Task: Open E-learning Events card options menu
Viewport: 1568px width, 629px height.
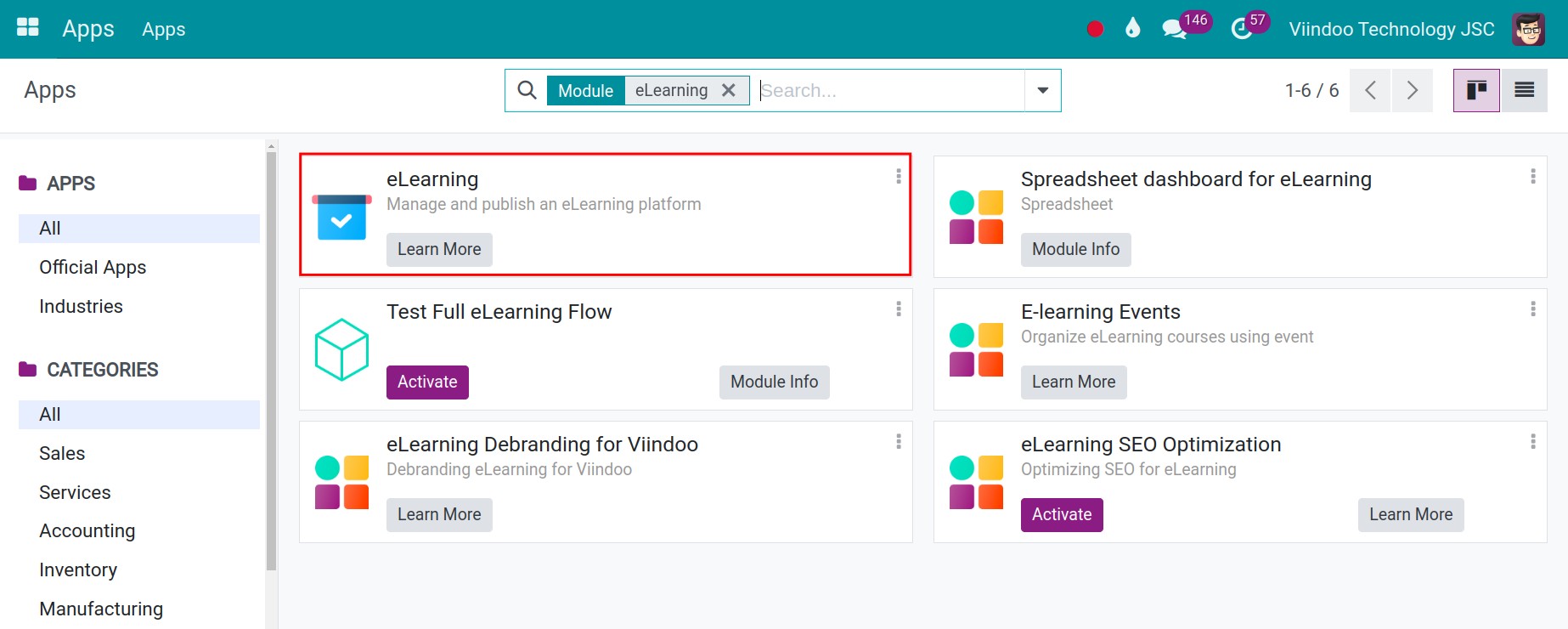Action: pyautogui.click(x=1532, y=309)
